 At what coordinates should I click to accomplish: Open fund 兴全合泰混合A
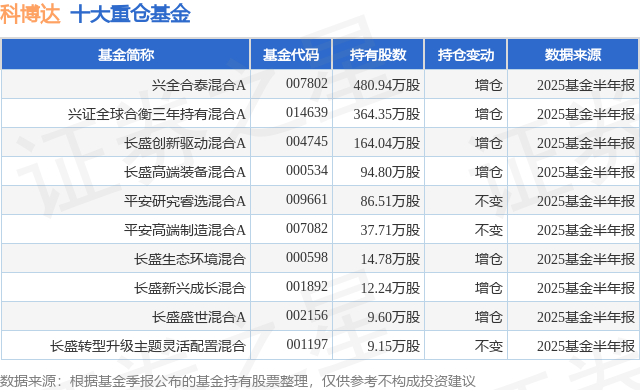point(199,85)
